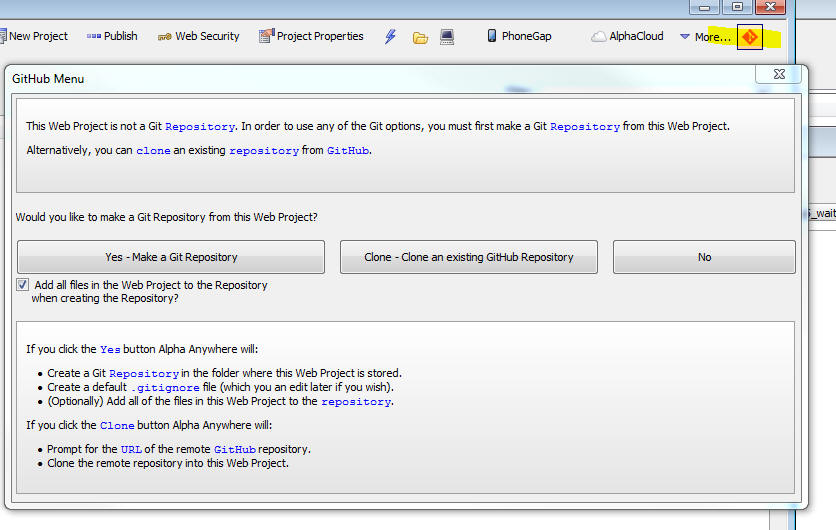Open AlphaCloud from the toolbar
Screen dimensions: 836x530
click(628, 36)
